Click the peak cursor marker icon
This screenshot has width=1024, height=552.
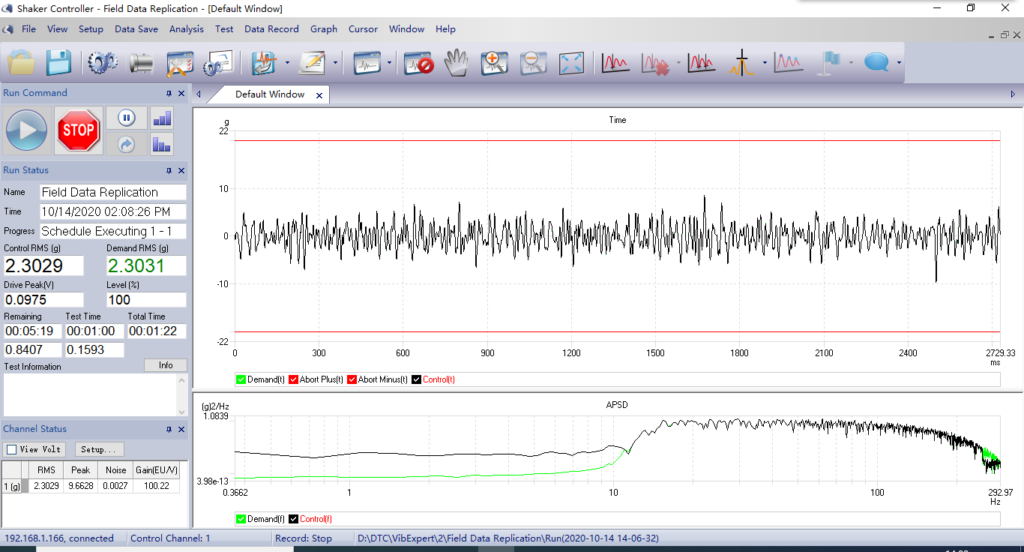(741, 63)
